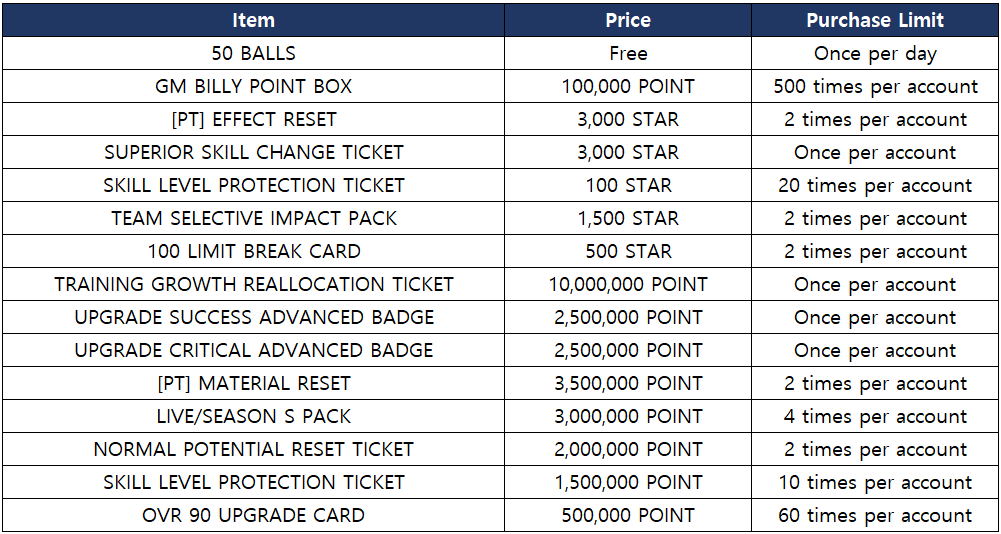This screenshot has height=534, width=1001.
Task: Click the 10,000,000 POINT price cell
Action: (x=628, y=284)
